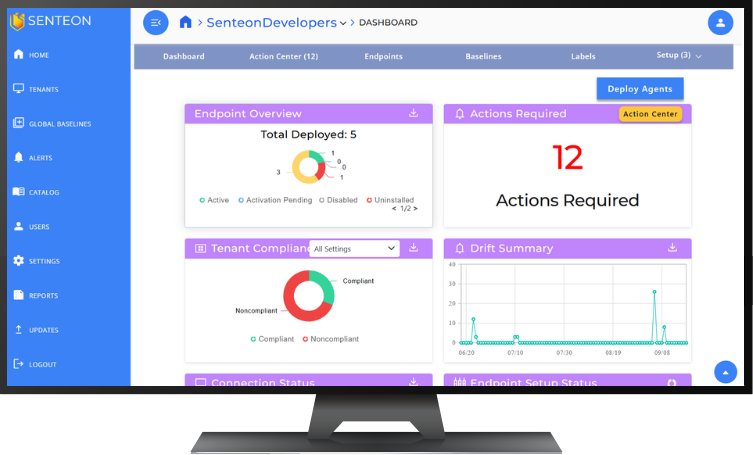753x455 pixels.
Task: Switch to the Endpoints tab
Action: [384, 57]
